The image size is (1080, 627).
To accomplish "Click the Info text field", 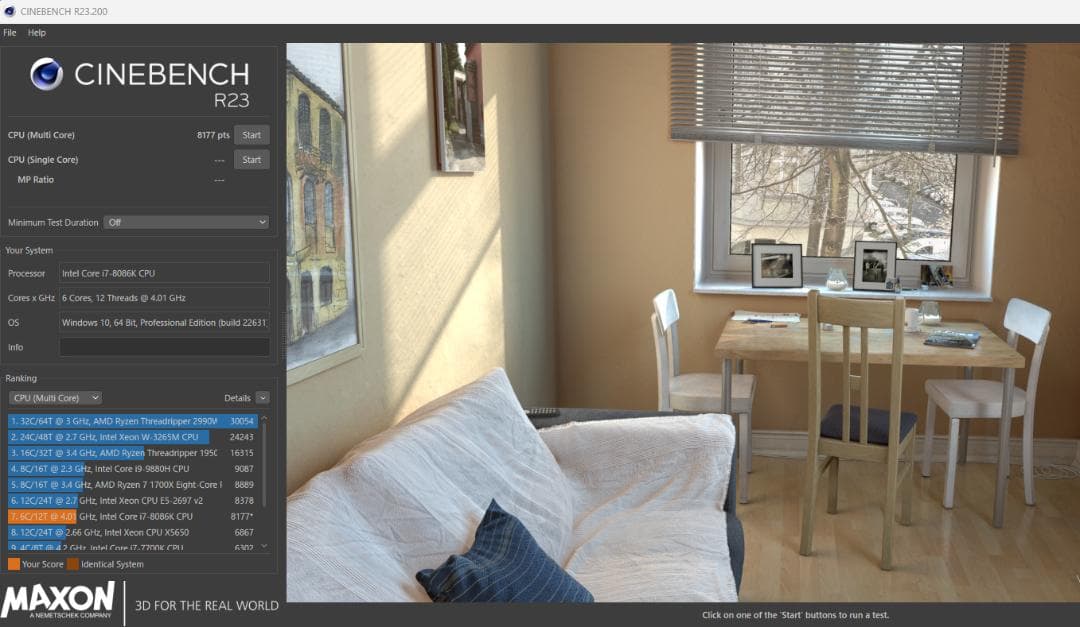I will click(x=164, y=347).
